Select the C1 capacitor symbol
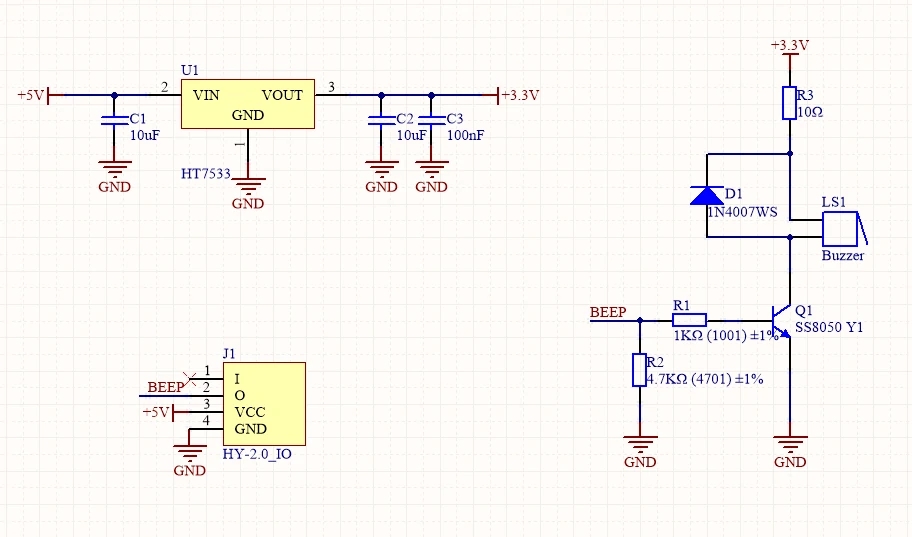 (x=112, y=121)
